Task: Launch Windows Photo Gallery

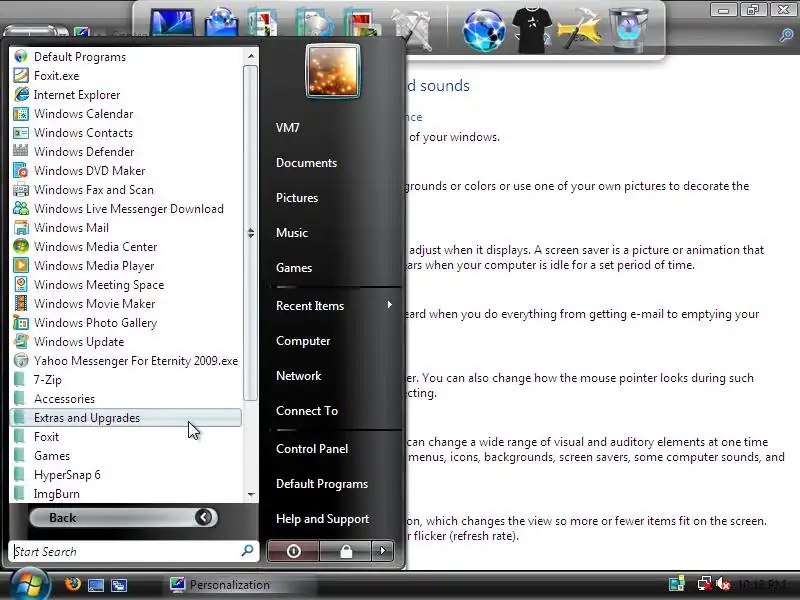Action: pyautogui.click(x=126, y=322)
